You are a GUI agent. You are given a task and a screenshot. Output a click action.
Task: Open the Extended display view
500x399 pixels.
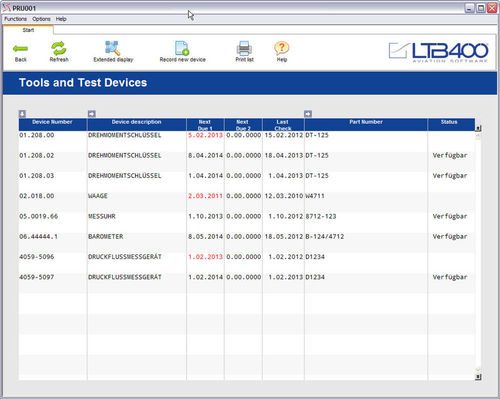coord(113,52)
